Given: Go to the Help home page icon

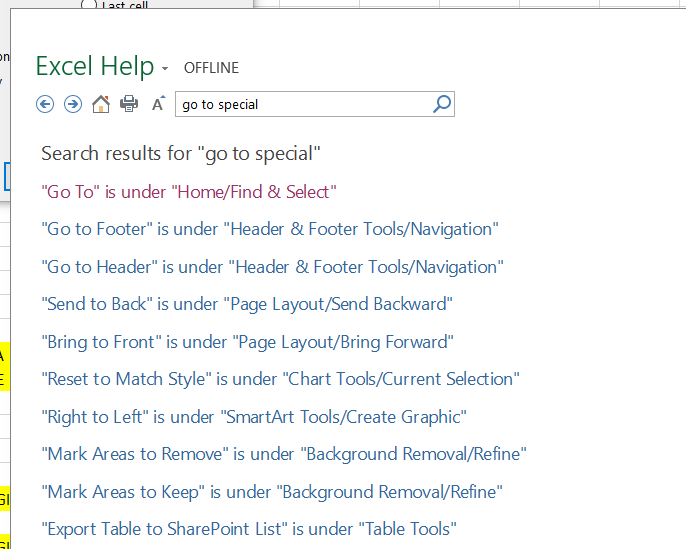Looking at the screenshot, I should [x=101, y=104].
